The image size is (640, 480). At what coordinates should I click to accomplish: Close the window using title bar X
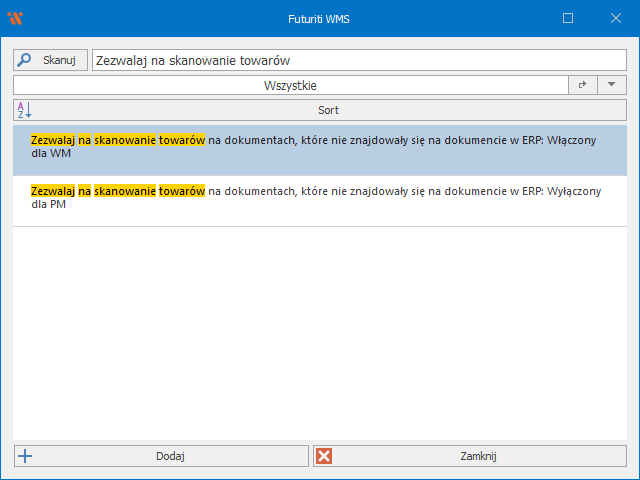point(614,18)
